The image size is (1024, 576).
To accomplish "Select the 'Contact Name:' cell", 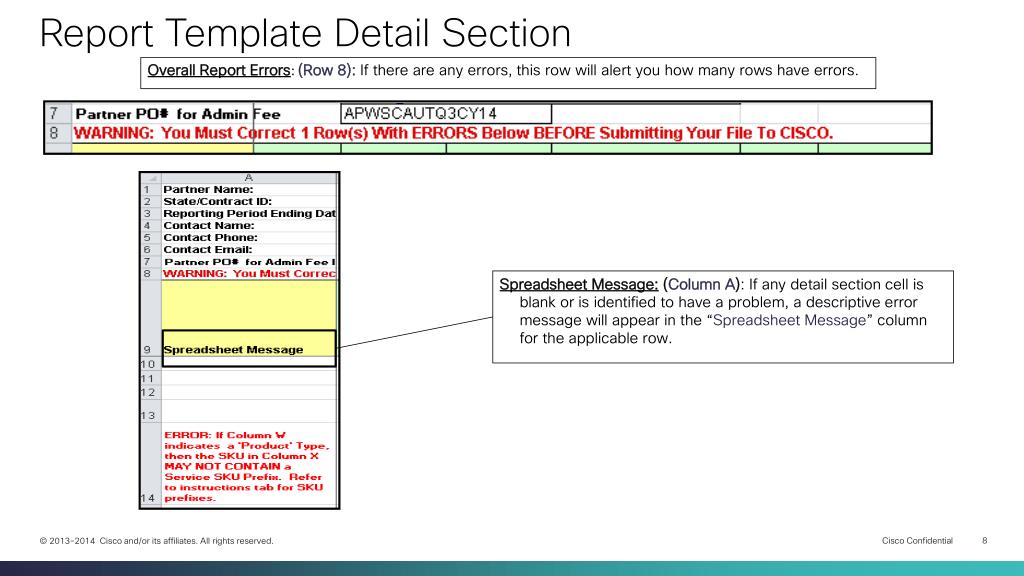I will (x=249, y=225).
